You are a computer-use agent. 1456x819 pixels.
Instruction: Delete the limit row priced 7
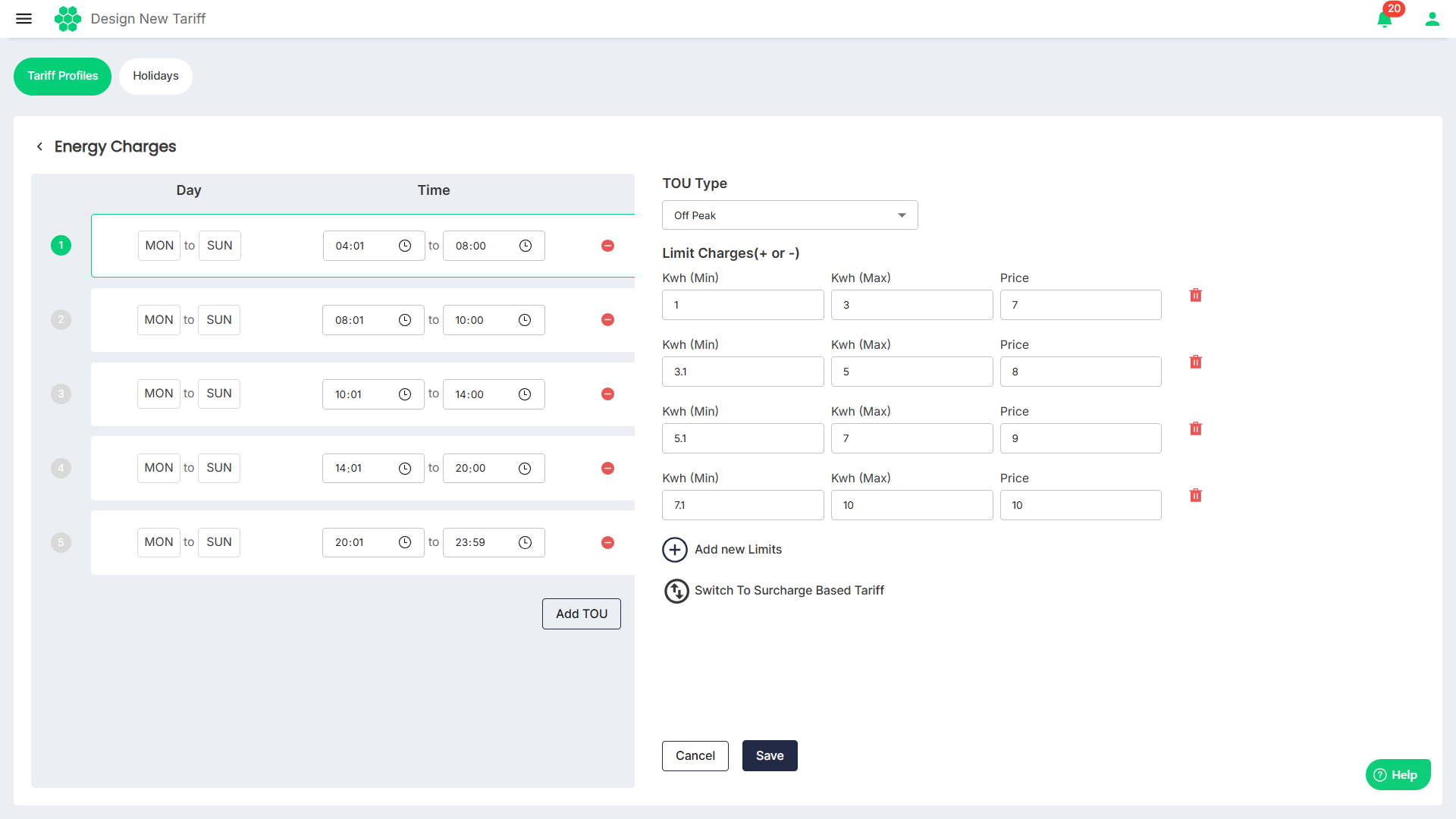[x=1195, y=295]
